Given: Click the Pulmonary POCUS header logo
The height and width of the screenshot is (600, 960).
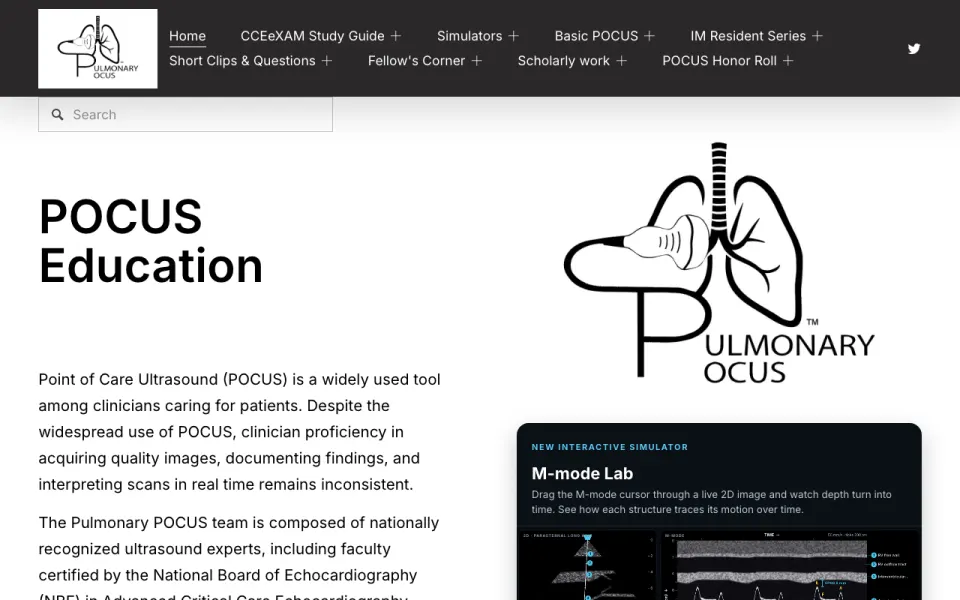Looking at the screenshot, I should coord(97,48).
